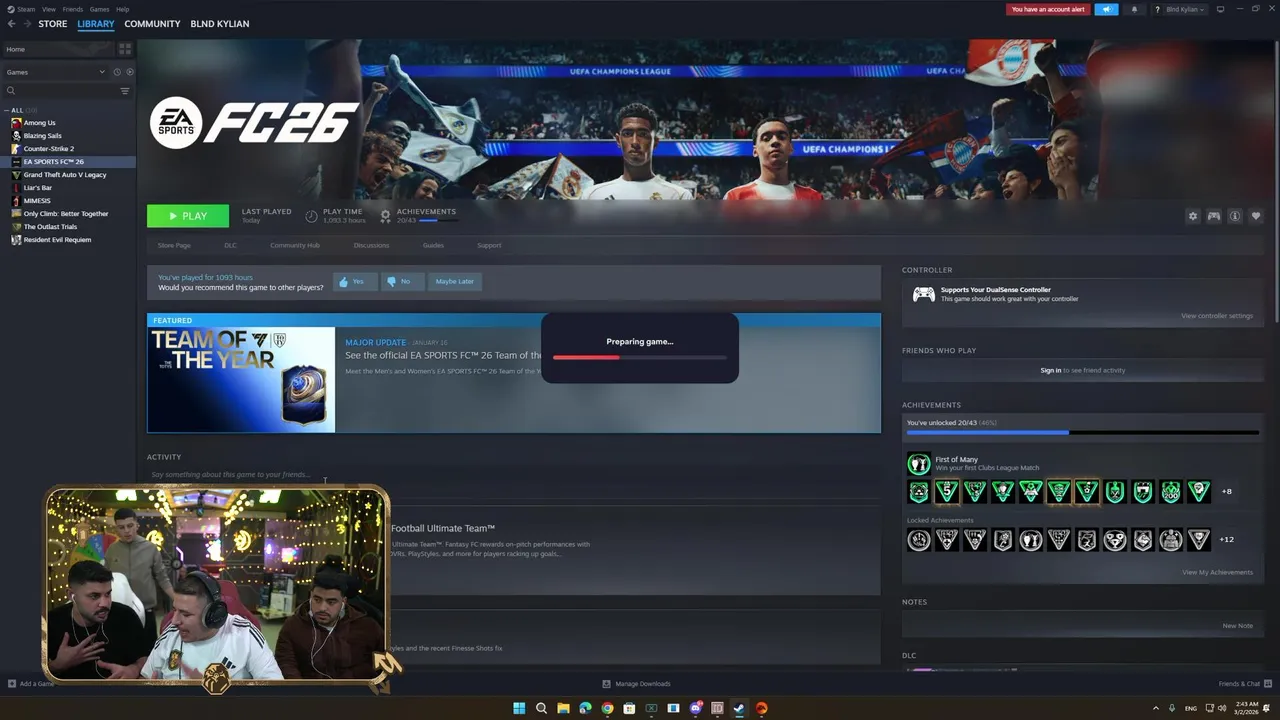This screenshot has width=1280, height=720.
Task: Open the Steam help question mark icon
Action: 1157,9
